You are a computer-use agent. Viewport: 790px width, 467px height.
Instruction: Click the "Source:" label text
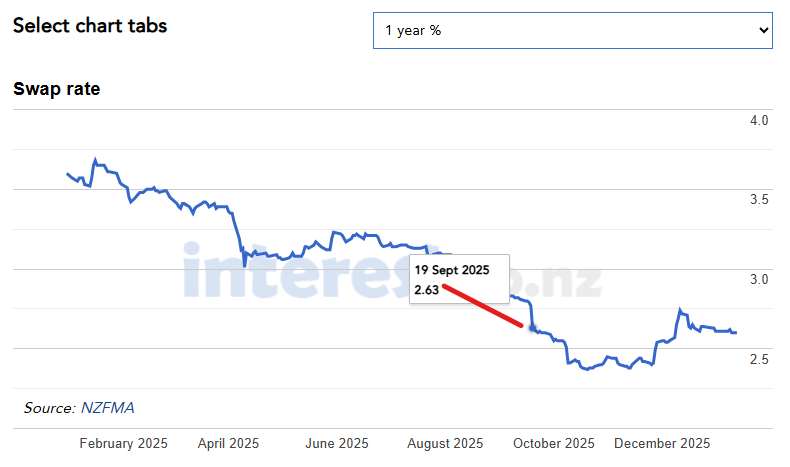(50, 408)
